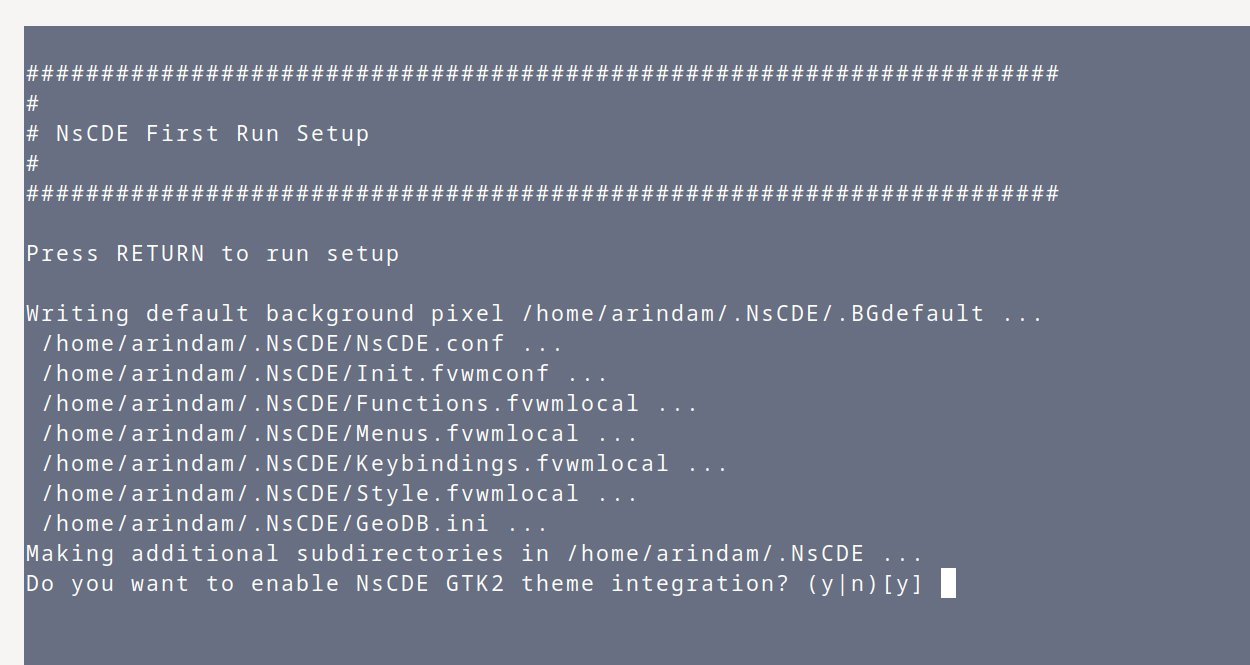Image resolution: width=1250 pixels, height=665 pixels.
Task: Click the terminal's blinking cursor block
Action: (x=948, y=583)
